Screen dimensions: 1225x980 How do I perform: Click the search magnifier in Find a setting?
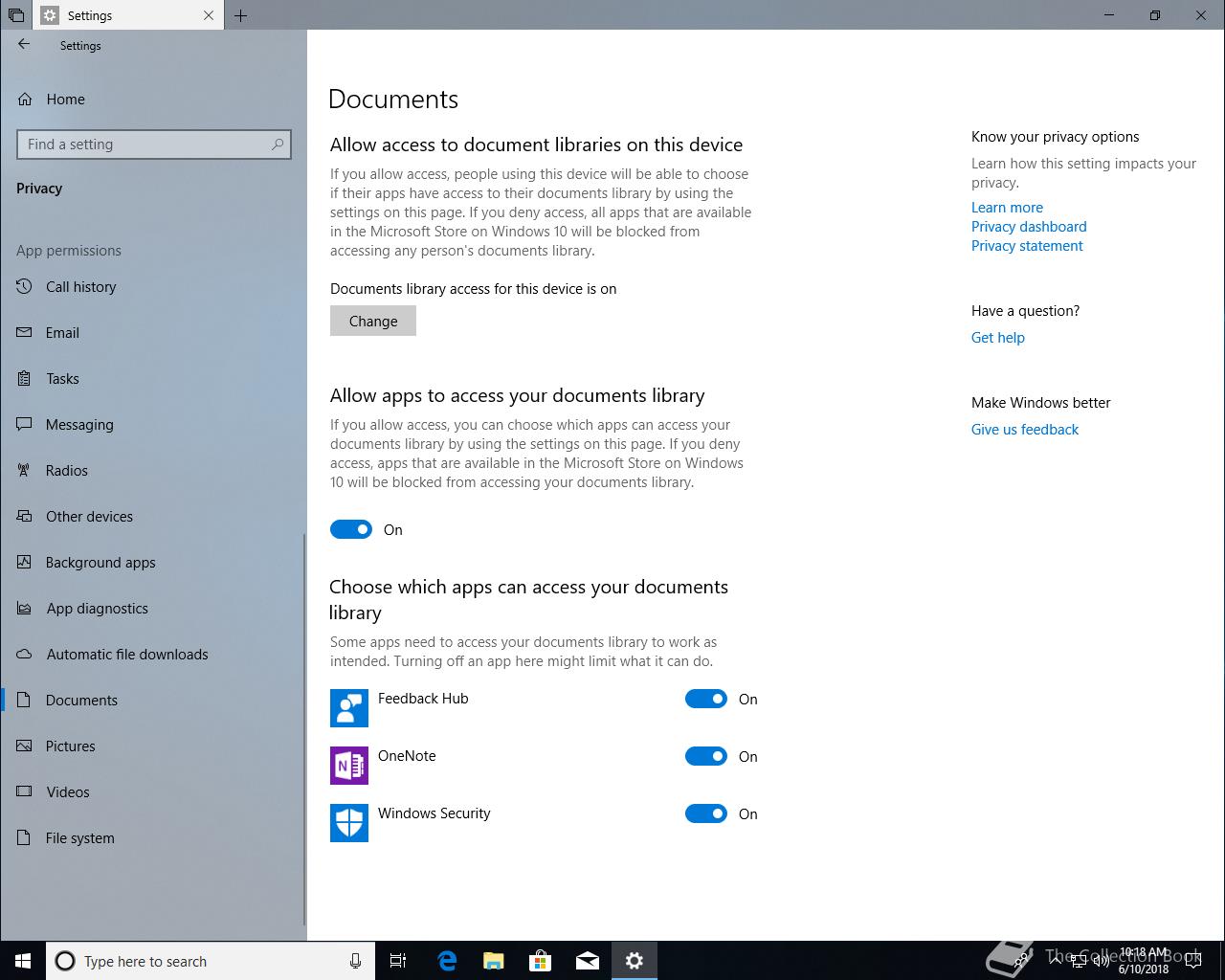[278, 144]
